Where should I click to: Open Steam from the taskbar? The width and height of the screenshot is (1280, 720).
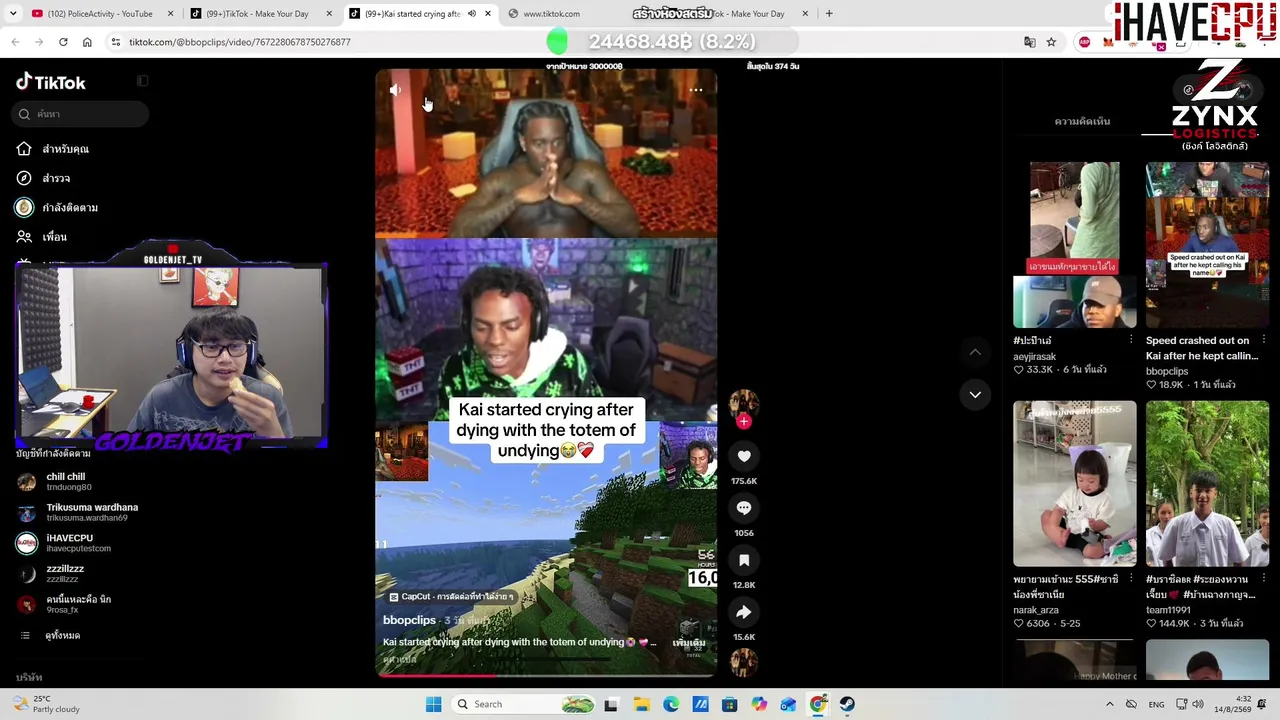pos(847,704)
